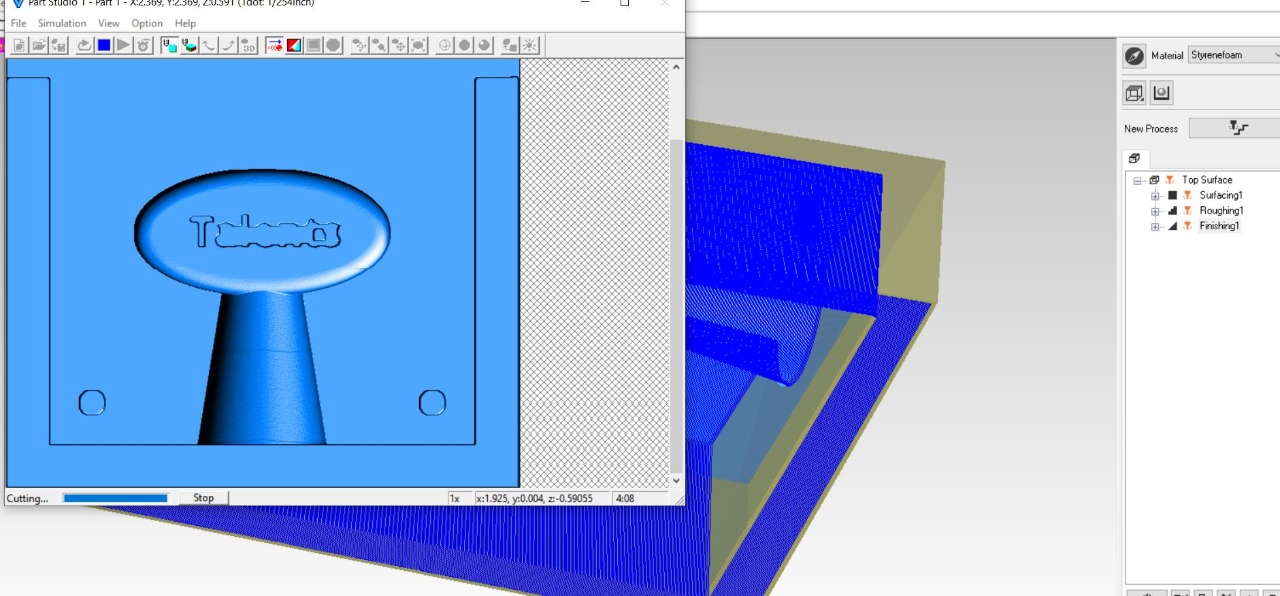Image resolution: width=1280 pixels, height=596 pixels.
Task: Click the toolpath down-curve icon
Action: coord(209,45)
